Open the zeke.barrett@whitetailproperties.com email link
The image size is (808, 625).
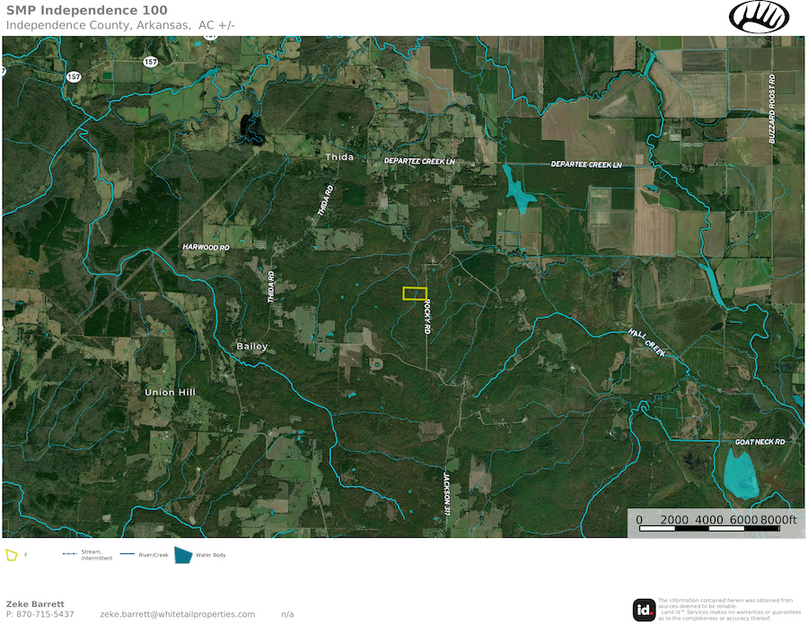click(x=177, y=614)
